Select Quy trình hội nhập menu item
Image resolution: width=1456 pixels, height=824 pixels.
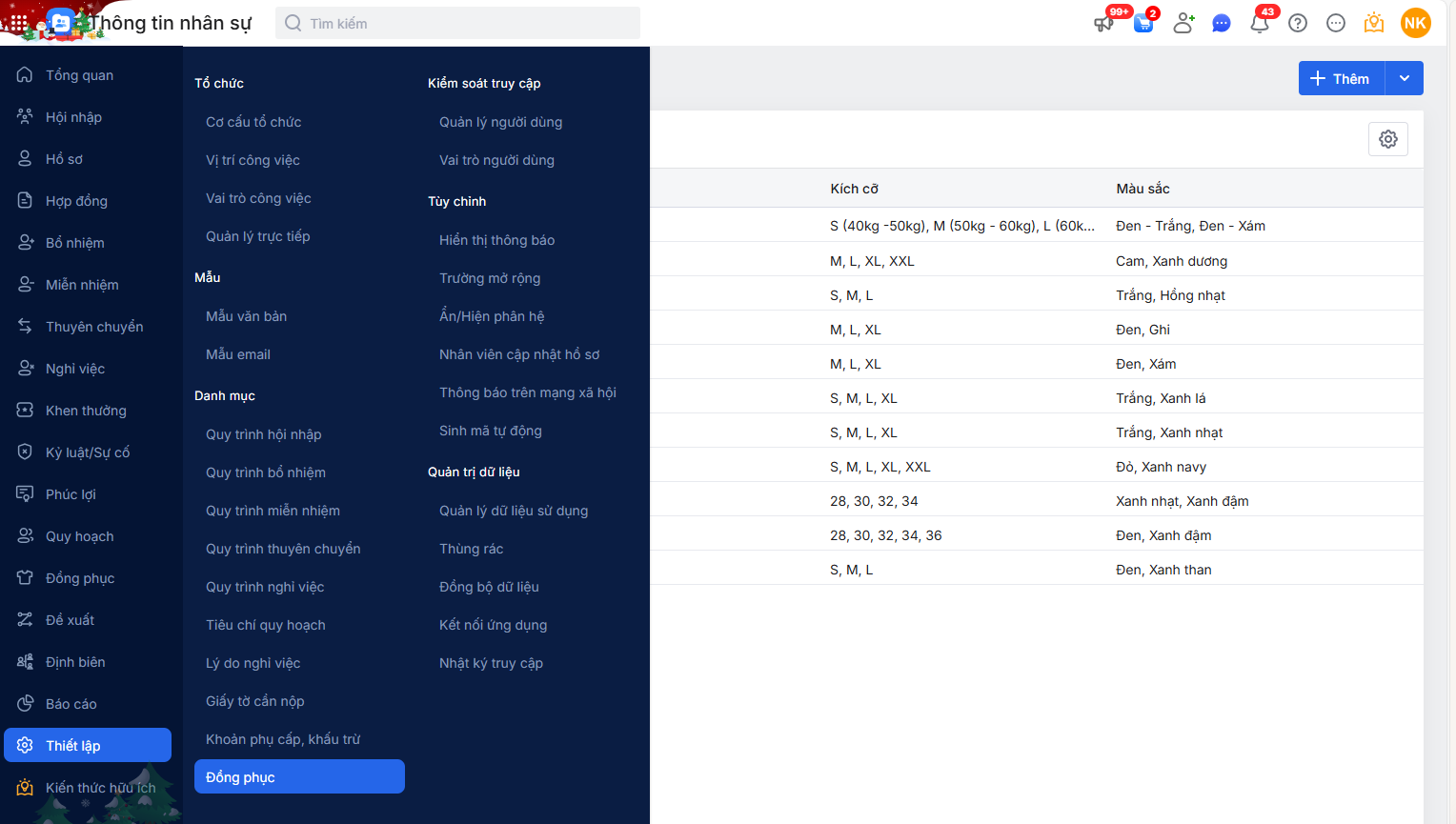click(x=263, y=434)
